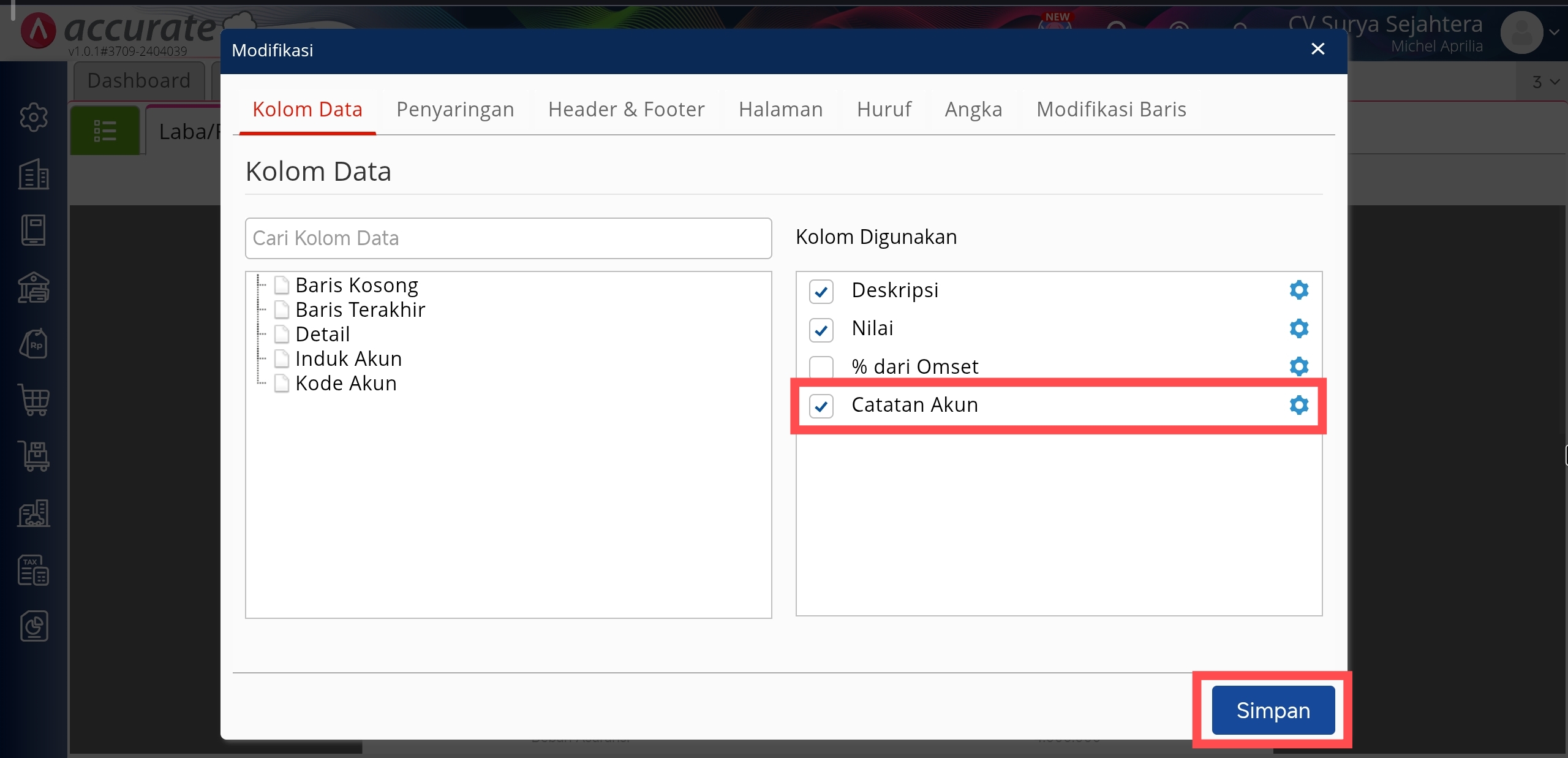Open Catatan Akun column settings gear
Screen dimensions: 1568x758
[x=1298, y=405]
